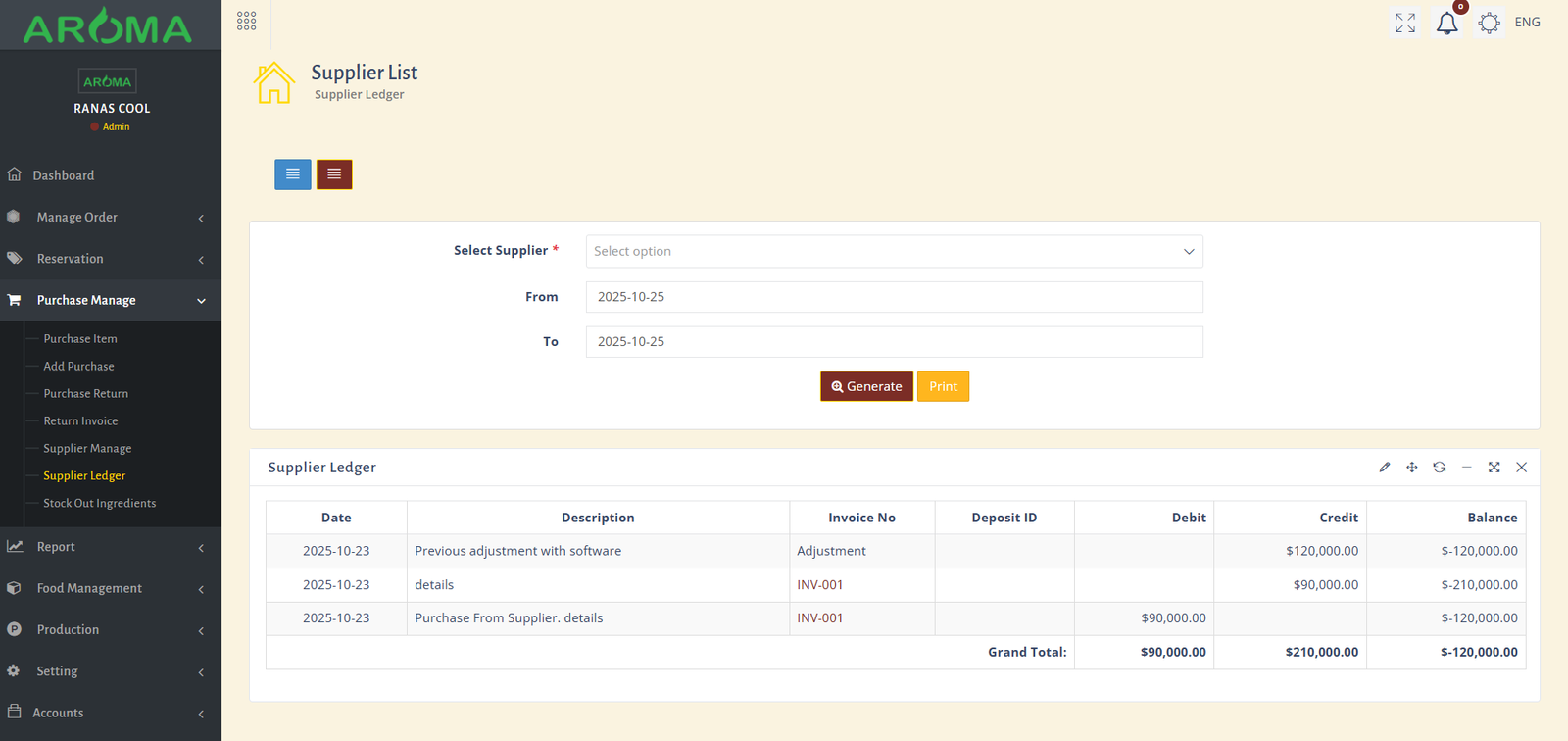Click the pencil edit icon in Supplier Ledger panel
The width and height of the screenshot is (1568, 741).
click(1384, 468)
